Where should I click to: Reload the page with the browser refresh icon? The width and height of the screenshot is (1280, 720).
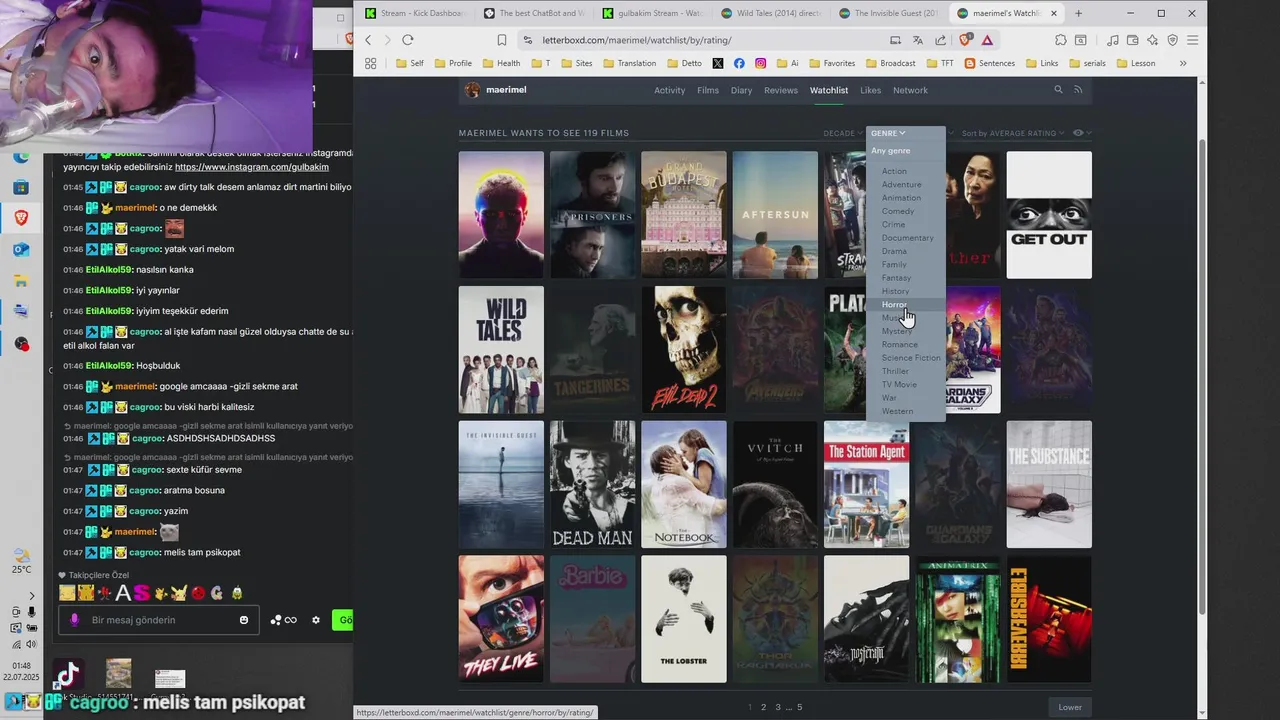tap(407, 40)
